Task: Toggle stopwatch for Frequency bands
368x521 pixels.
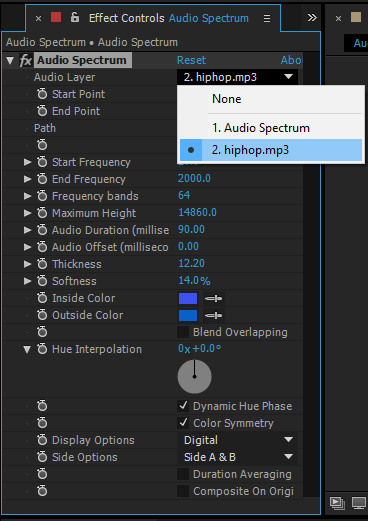Action: (x=42, y=196)
